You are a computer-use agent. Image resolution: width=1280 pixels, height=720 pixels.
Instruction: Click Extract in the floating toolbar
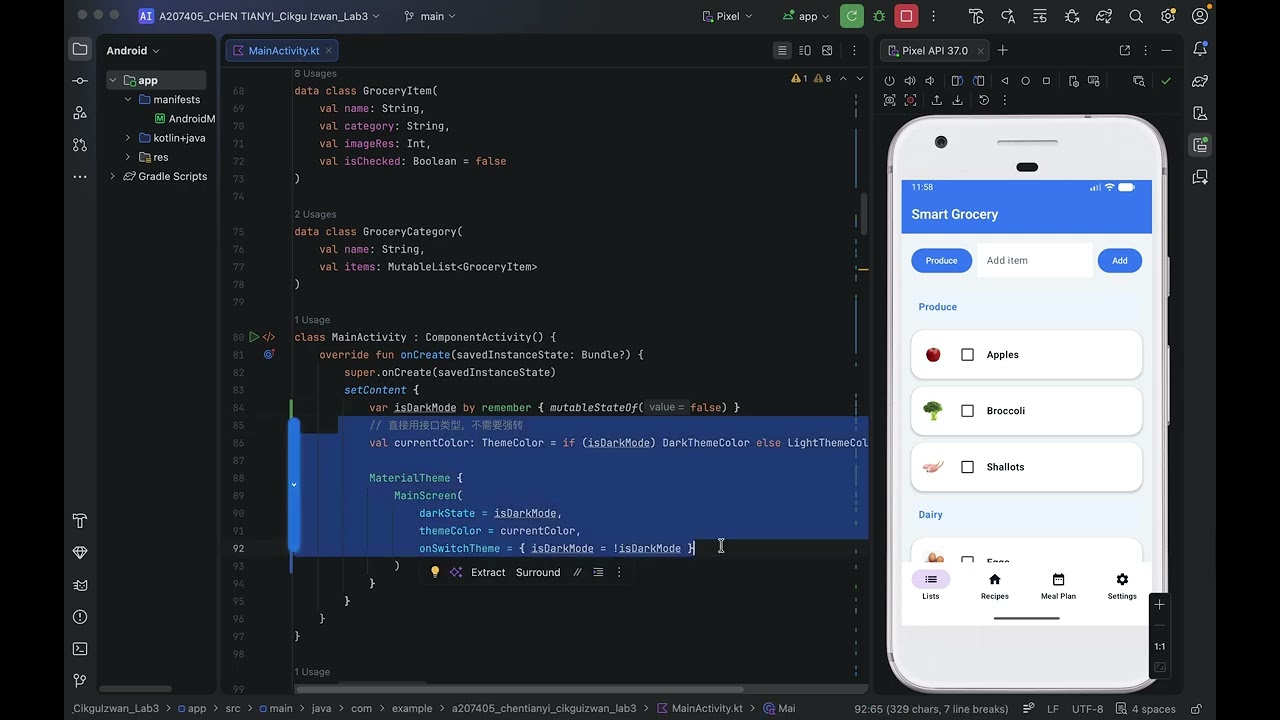pyautogui.click(x=488, y=572)
